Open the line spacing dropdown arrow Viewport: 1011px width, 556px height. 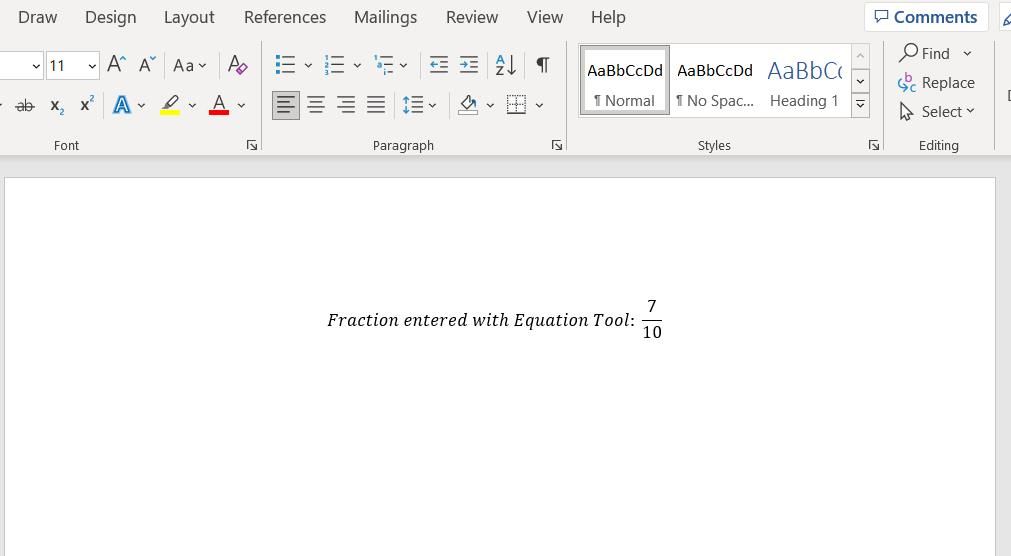point(433,105)
